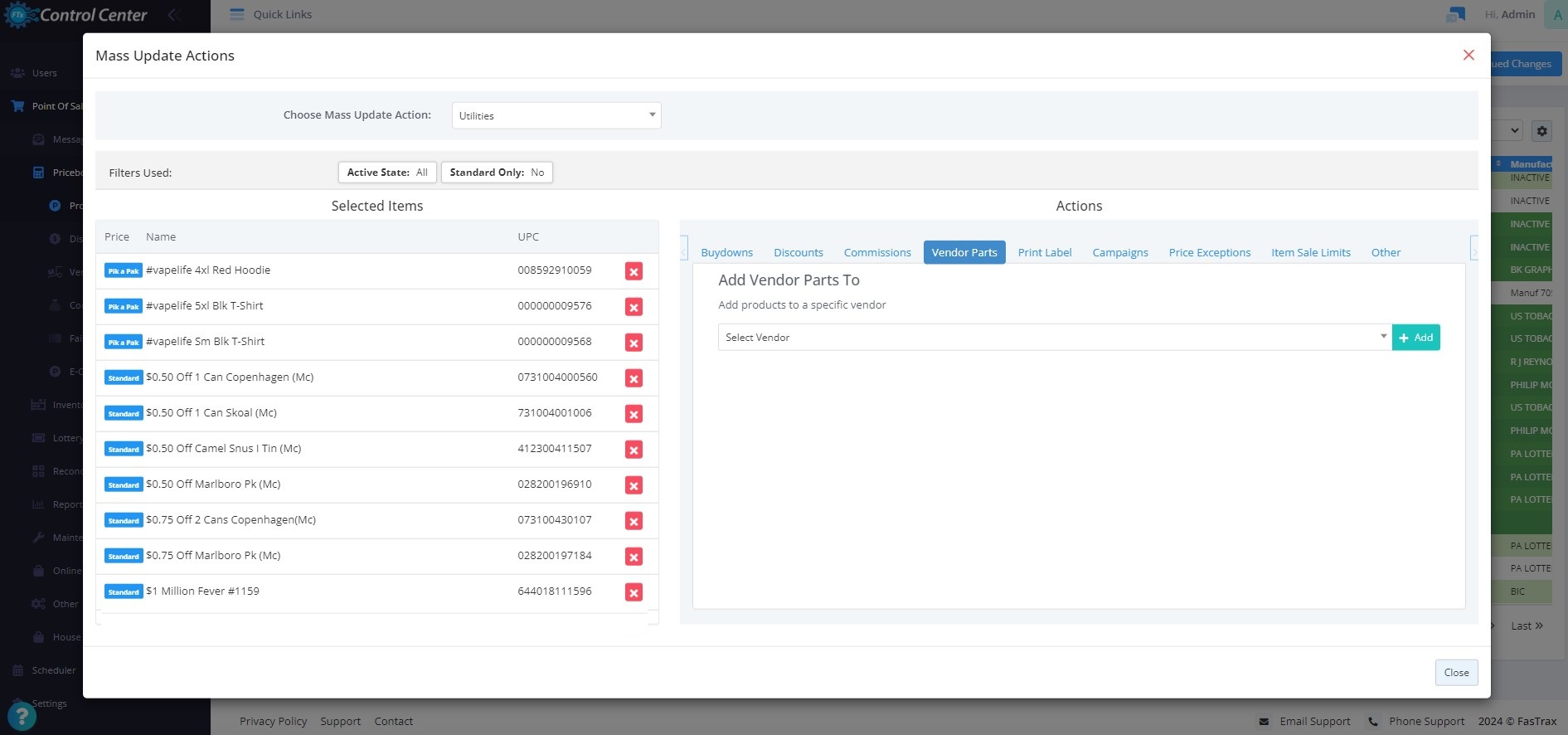Collapse the sidebar with double chevron
Viewport: 1568px width, 735px height.
(x=174, y=14)
